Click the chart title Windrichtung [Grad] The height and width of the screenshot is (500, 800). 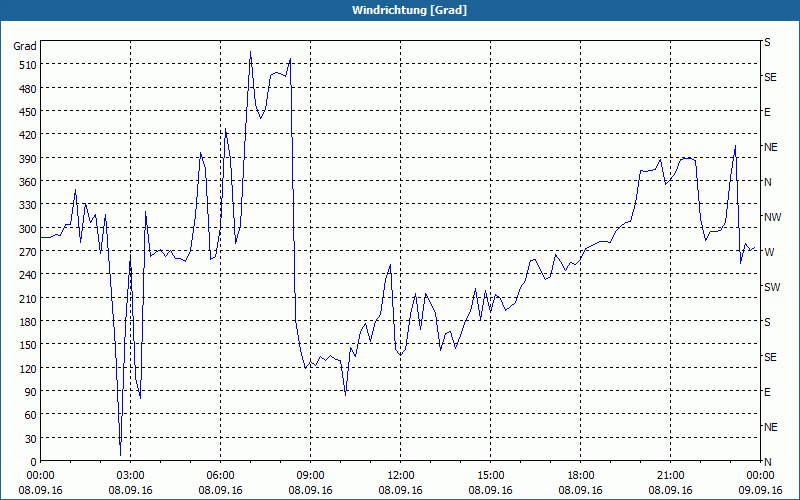click(400, 10)
